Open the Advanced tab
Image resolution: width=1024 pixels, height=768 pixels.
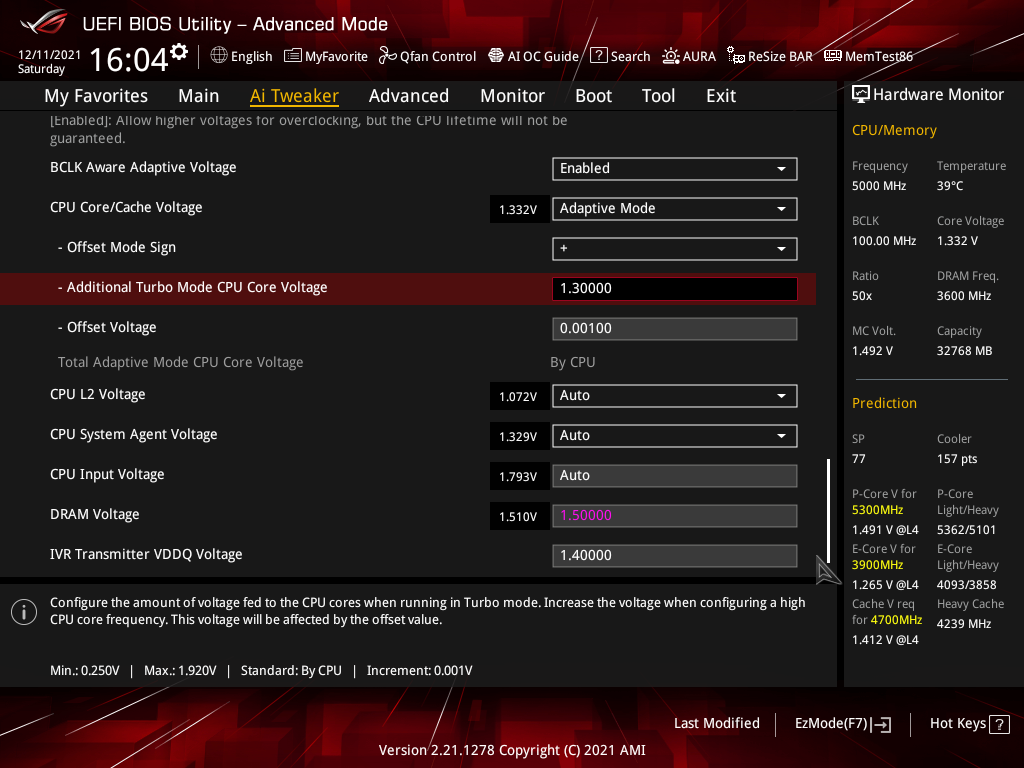coord(409,96)
